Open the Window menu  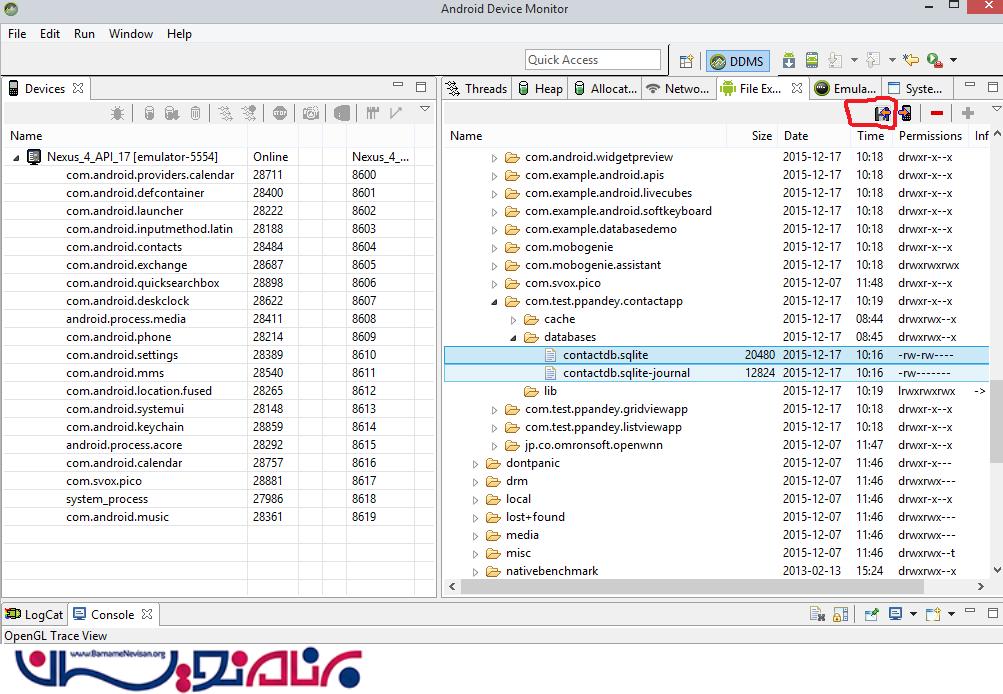tap(130, 33)
